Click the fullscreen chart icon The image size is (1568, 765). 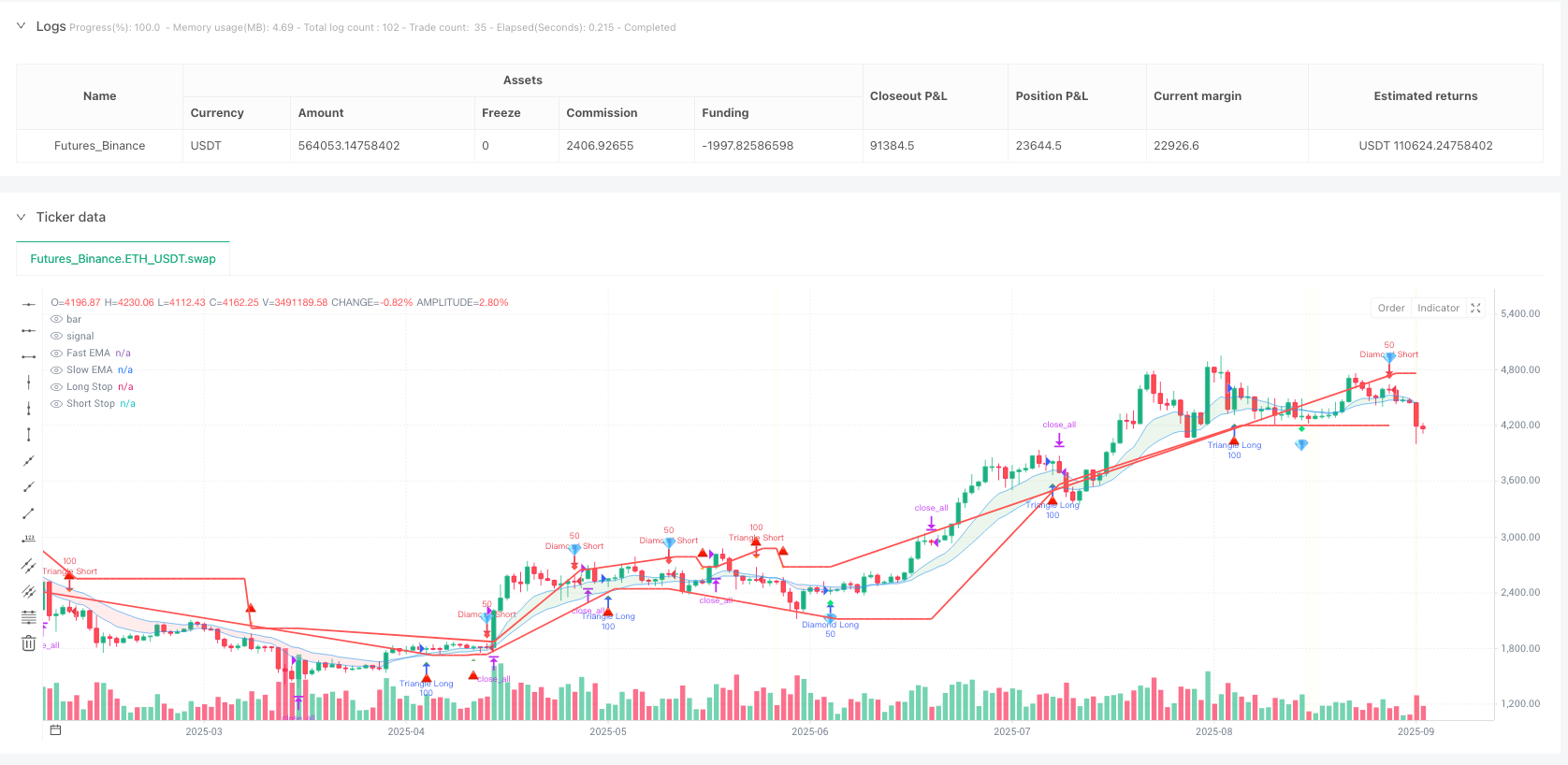click(x=1475, y=309)
